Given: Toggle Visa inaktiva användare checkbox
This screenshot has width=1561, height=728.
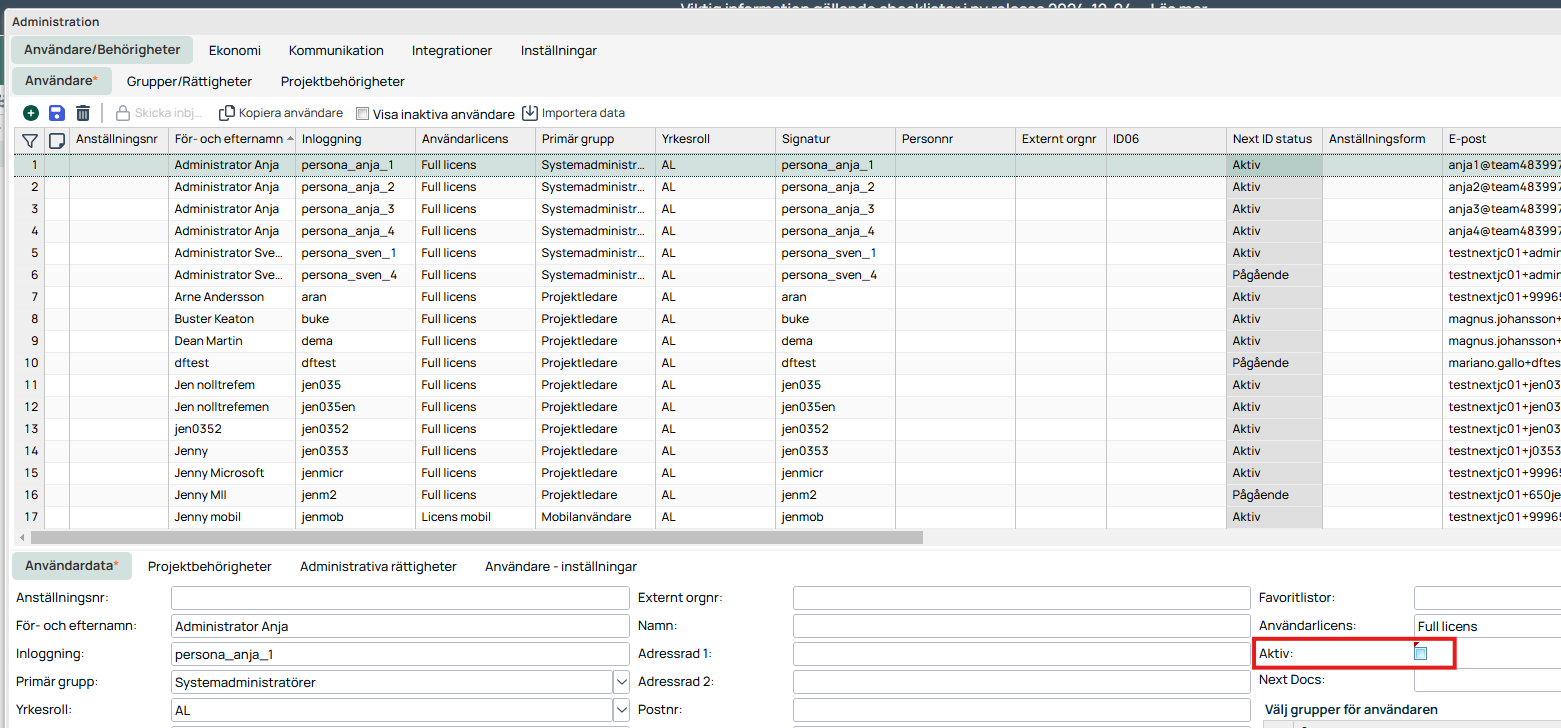Looking at the screenshot, I should point(363,114).
